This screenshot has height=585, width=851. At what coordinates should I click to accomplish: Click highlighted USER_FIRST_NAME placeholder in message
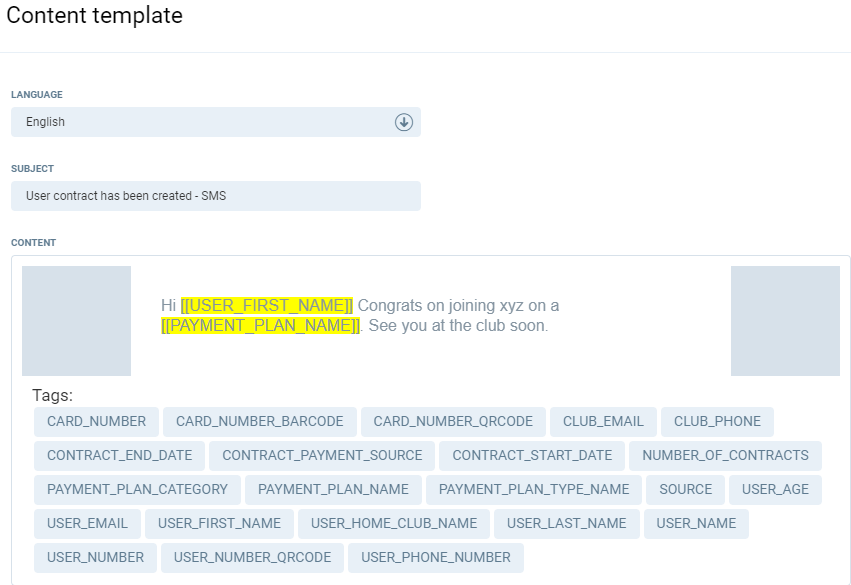click(267, 306)
